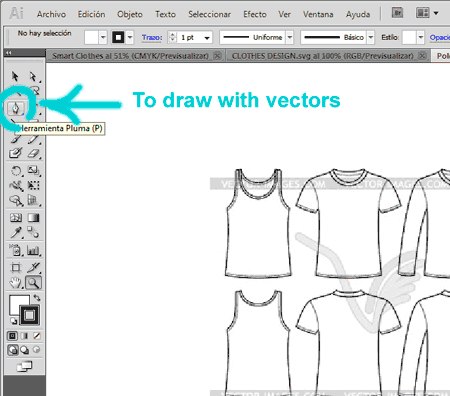Open the Edición menu
This screenshot has width=450, height=396.
pos(91,14)
